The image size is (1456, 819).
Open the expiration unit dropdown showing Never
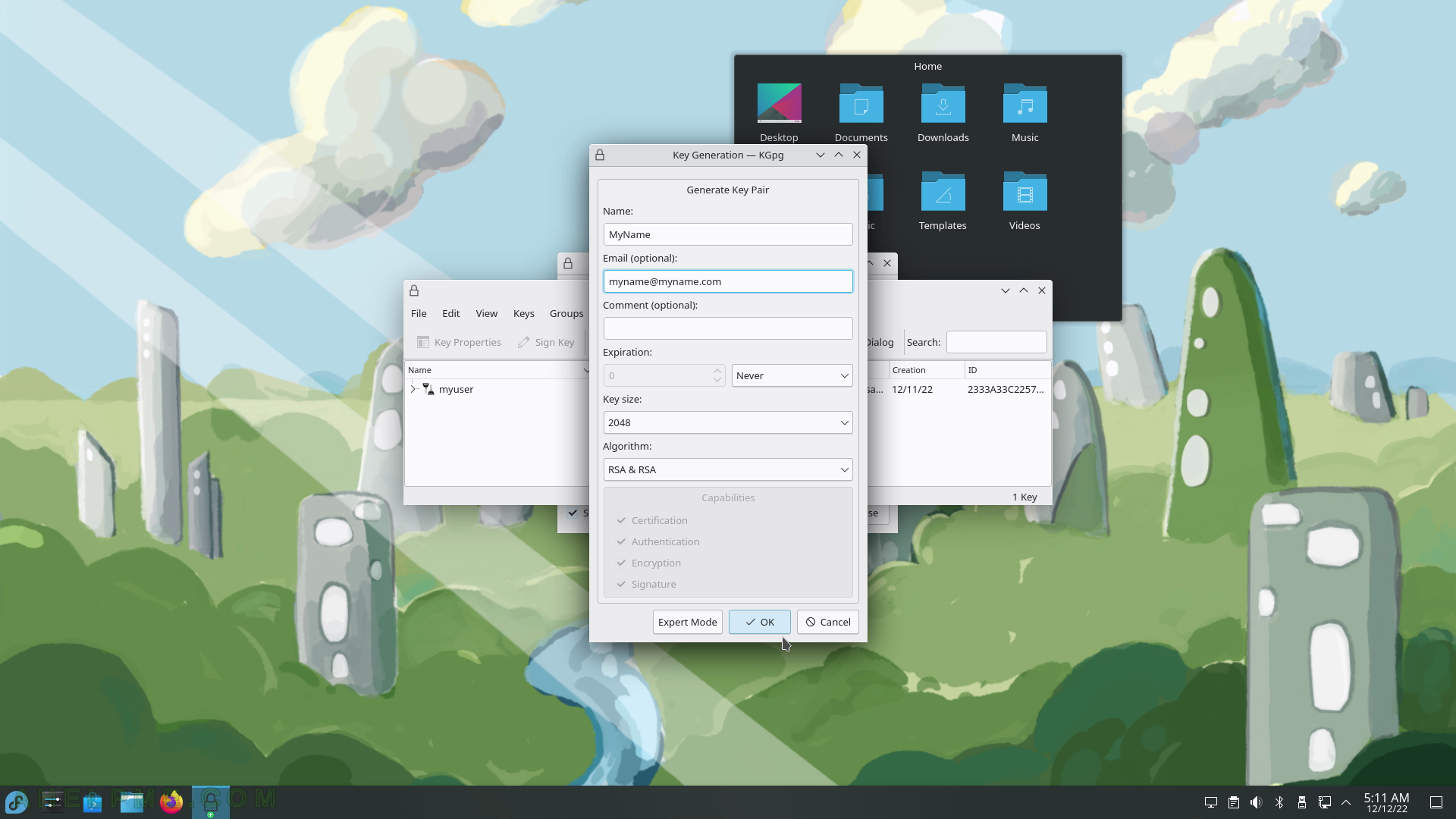(792, 375)
